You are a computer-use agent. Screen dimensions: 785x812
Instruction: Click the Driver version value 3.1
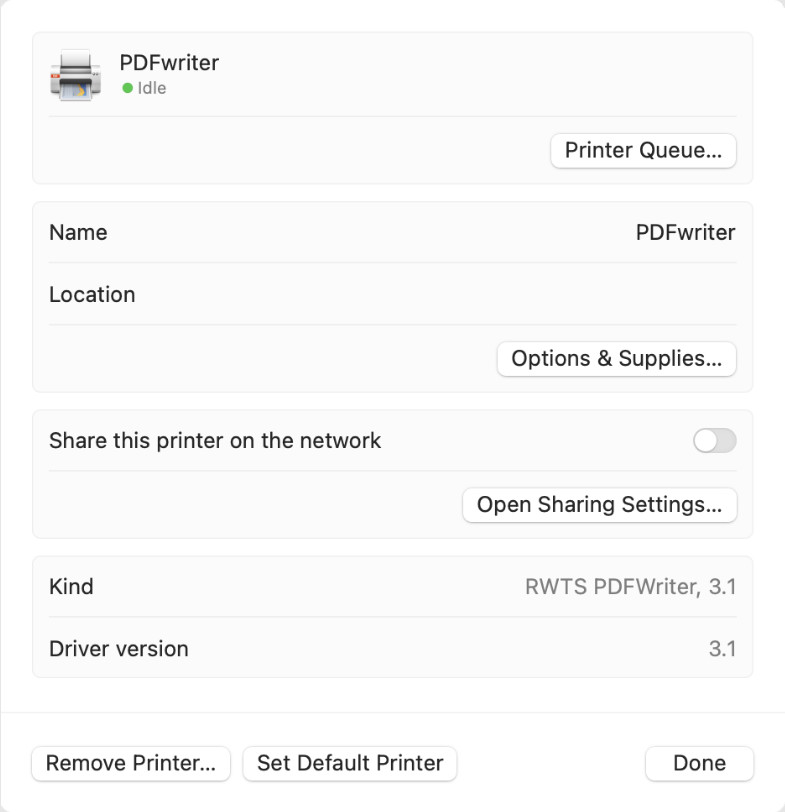click(x=722, y=649)
